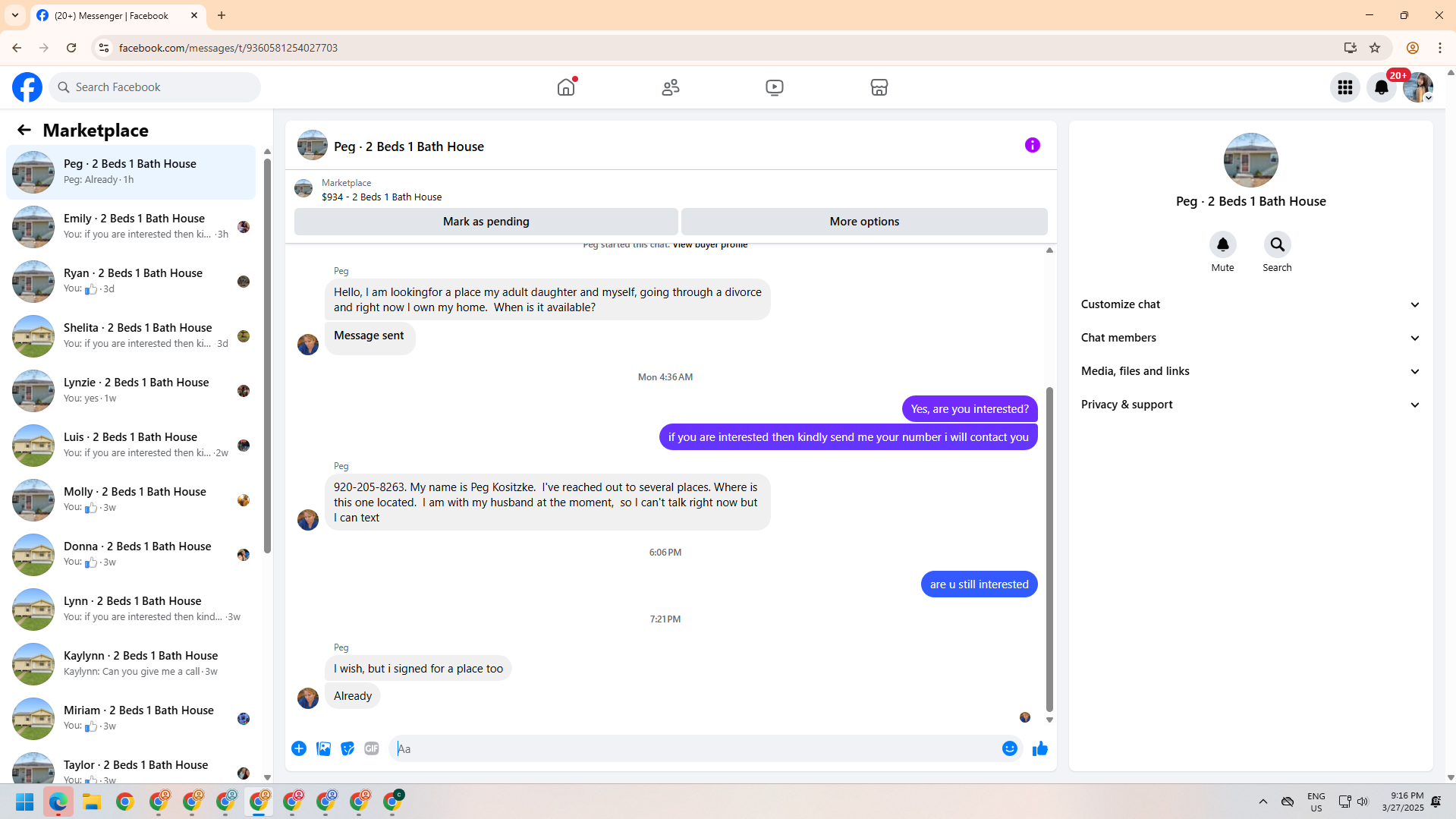Open the notifications bell

click(1382, 87)
